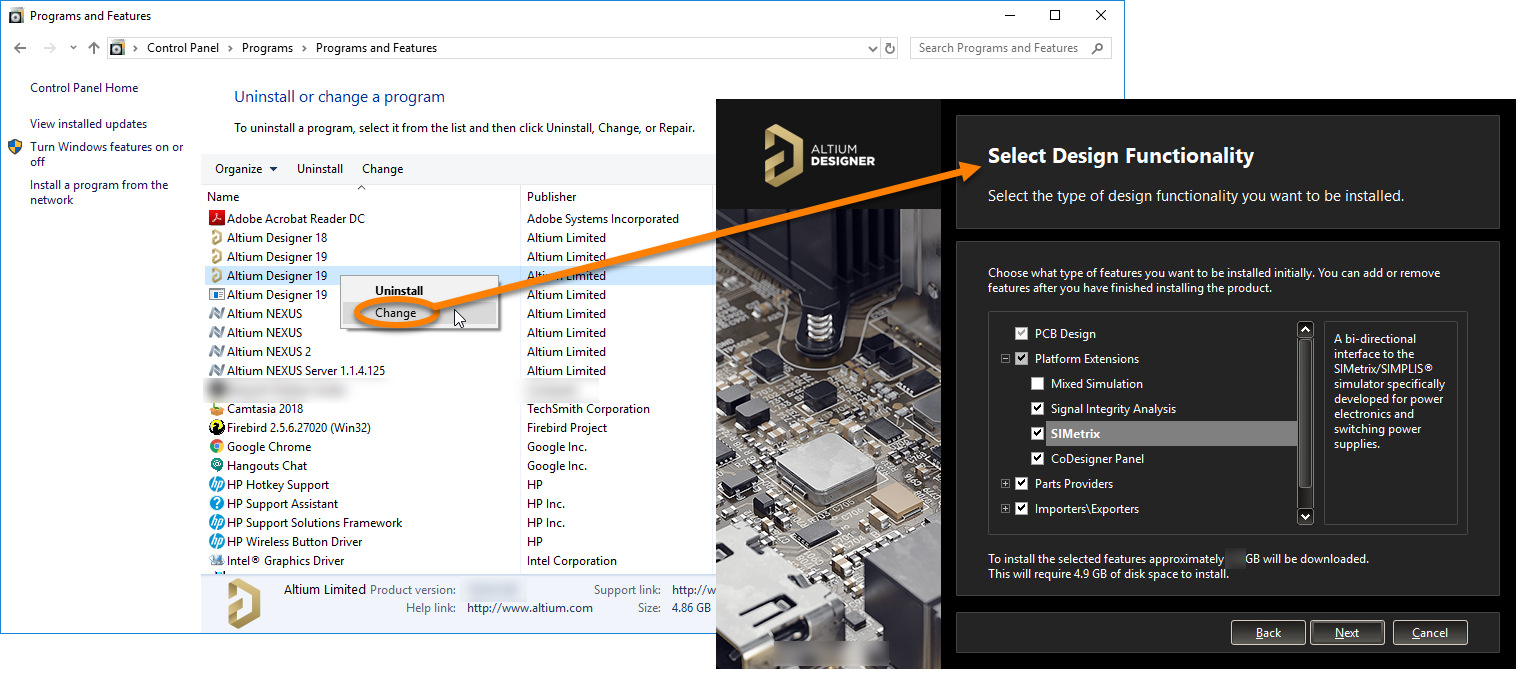Click the Google Chrome icon in list
1522x673 pixels.
216,447
